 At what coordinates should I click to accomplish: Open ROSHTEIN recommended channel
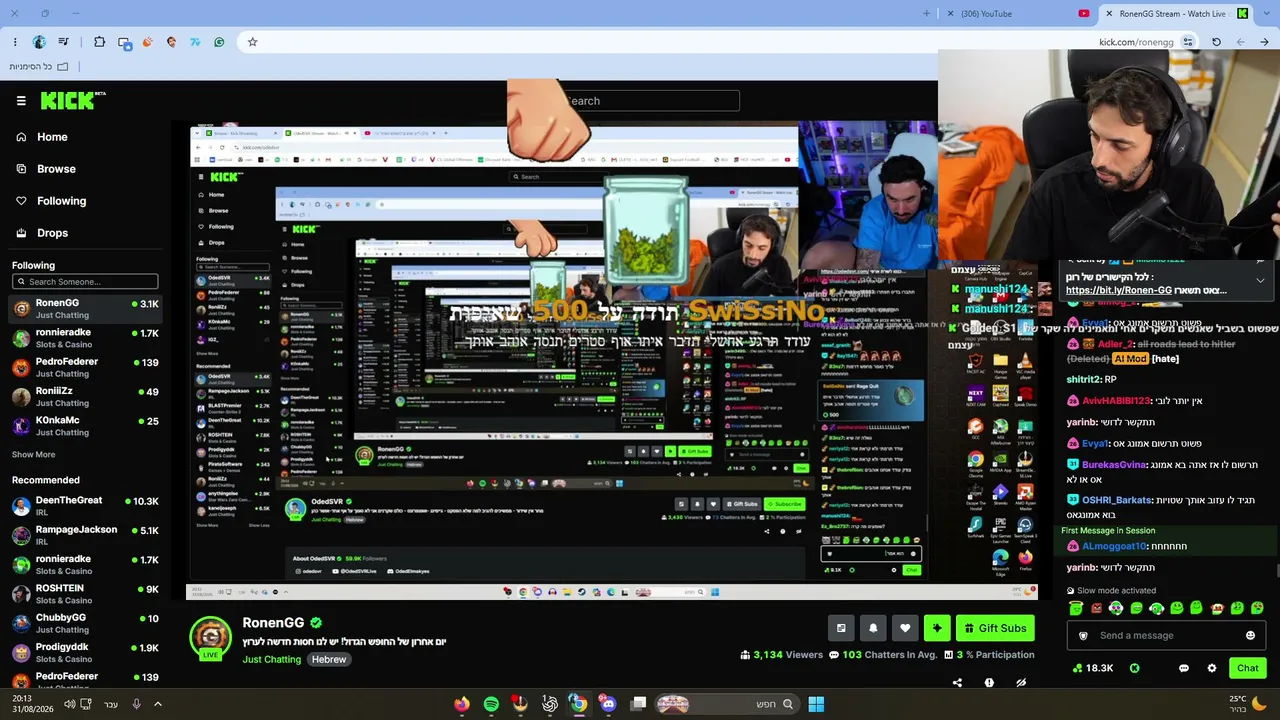[x=85, y=594]
